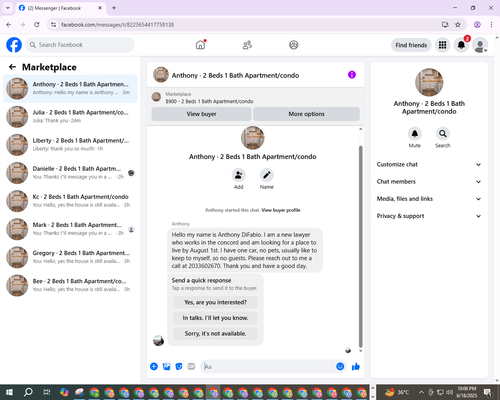Open conversation information purple icon

tap(352, 75)
